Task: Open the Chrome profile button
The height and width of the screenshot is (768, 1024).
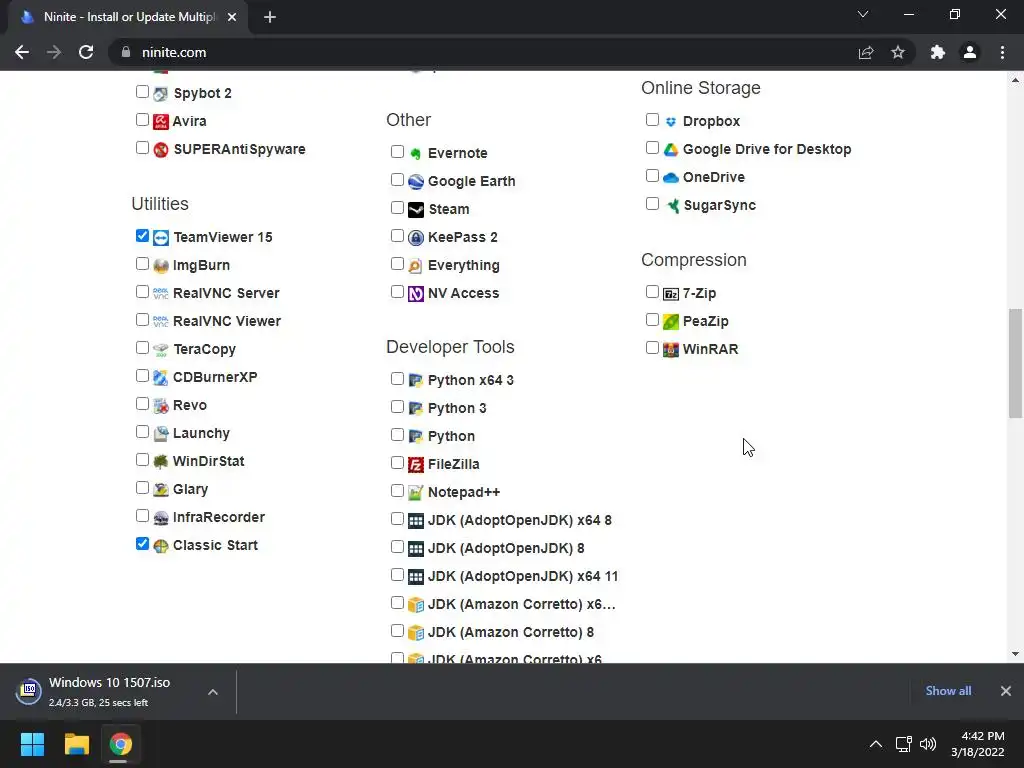Action: coord(970,52)
